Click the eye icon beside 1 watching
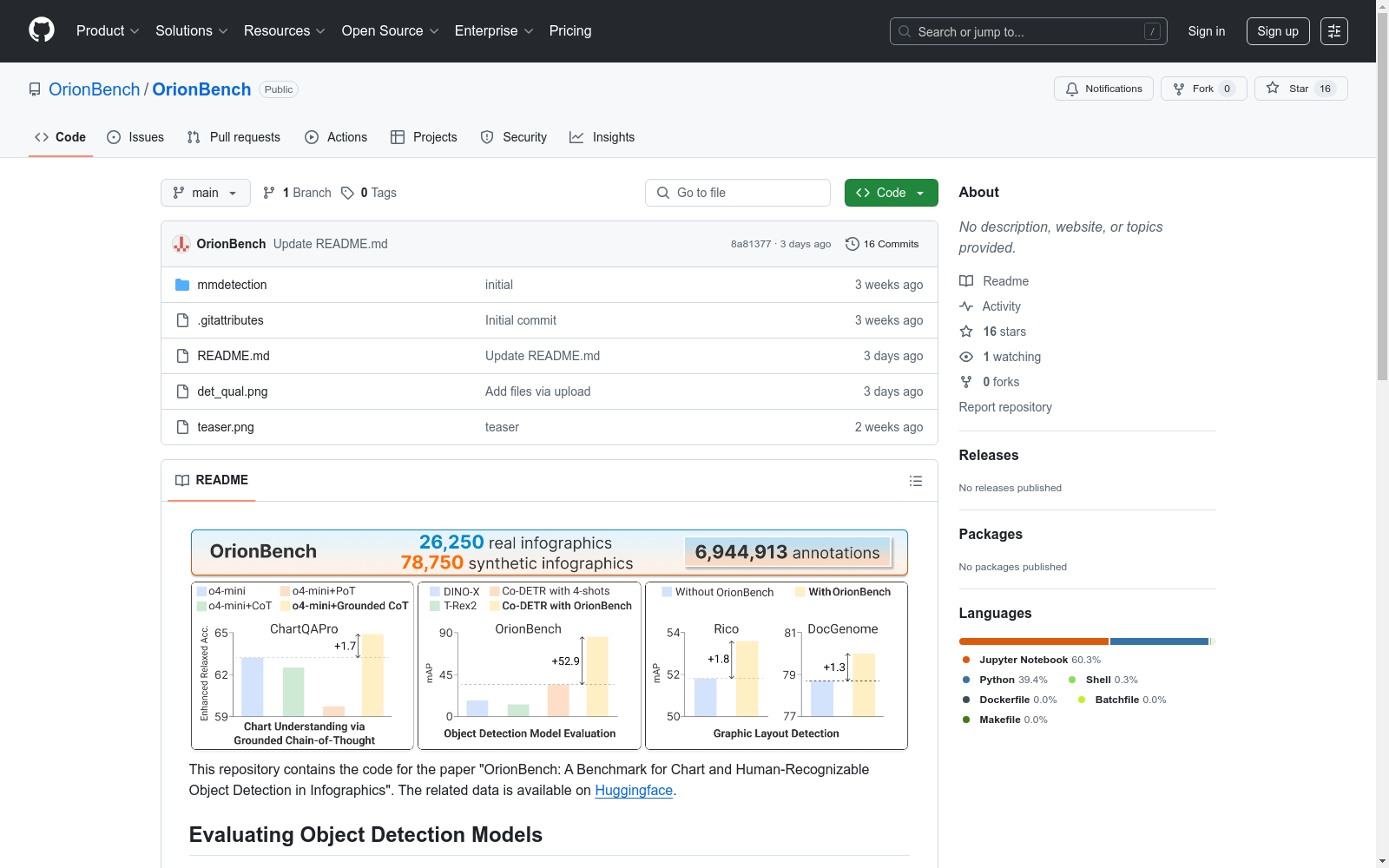 coord(966,357)
